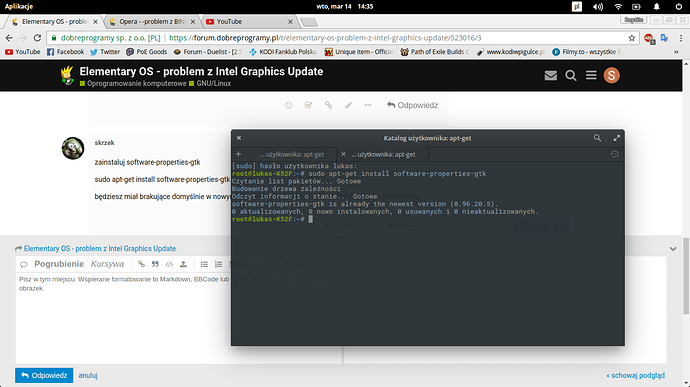Click the dobreprogramy forum logo
690x387 pixels.
click(x=67, y=75)
